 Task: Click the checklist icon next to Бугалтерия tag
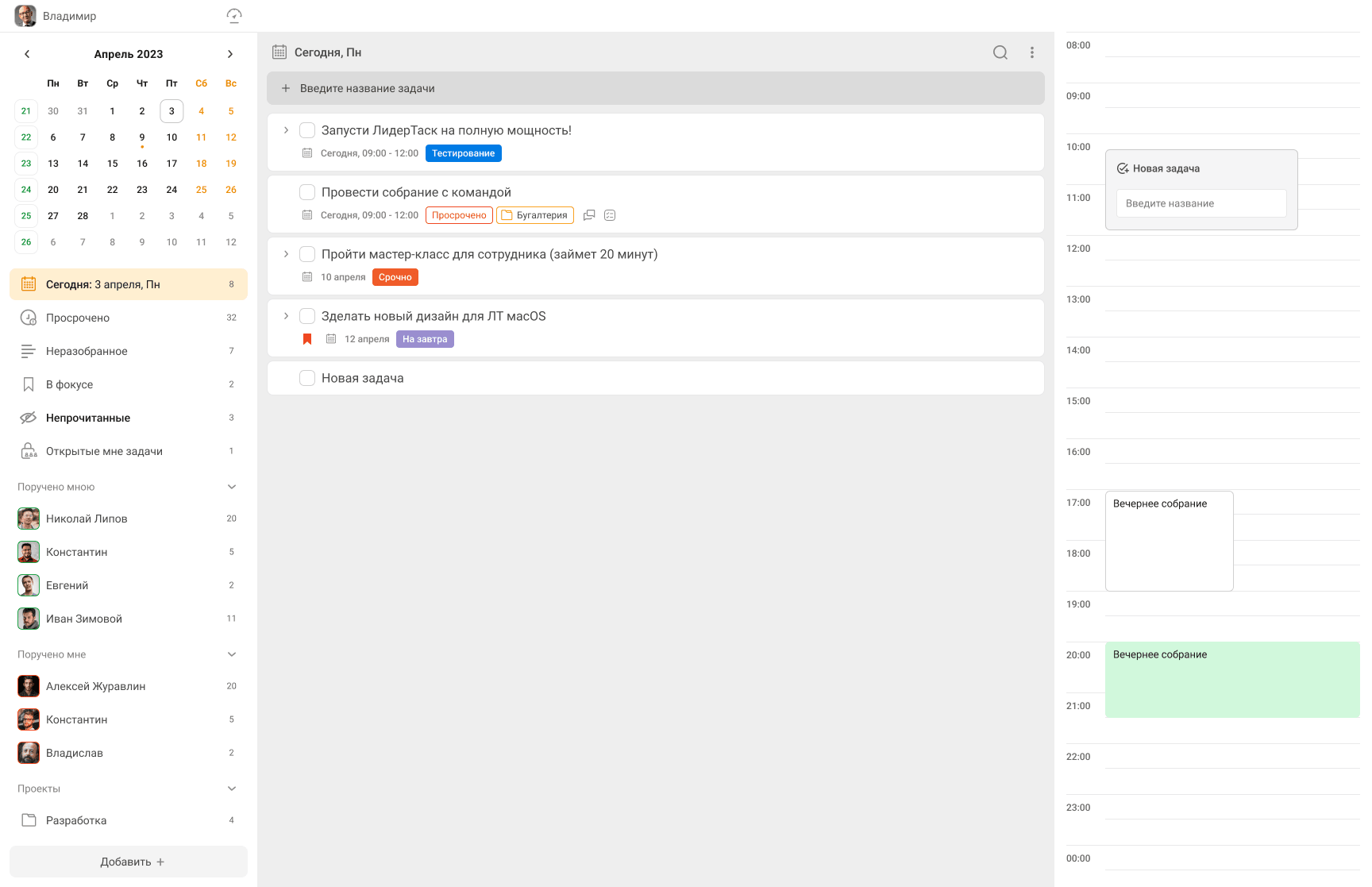click(x=610, y=215)
